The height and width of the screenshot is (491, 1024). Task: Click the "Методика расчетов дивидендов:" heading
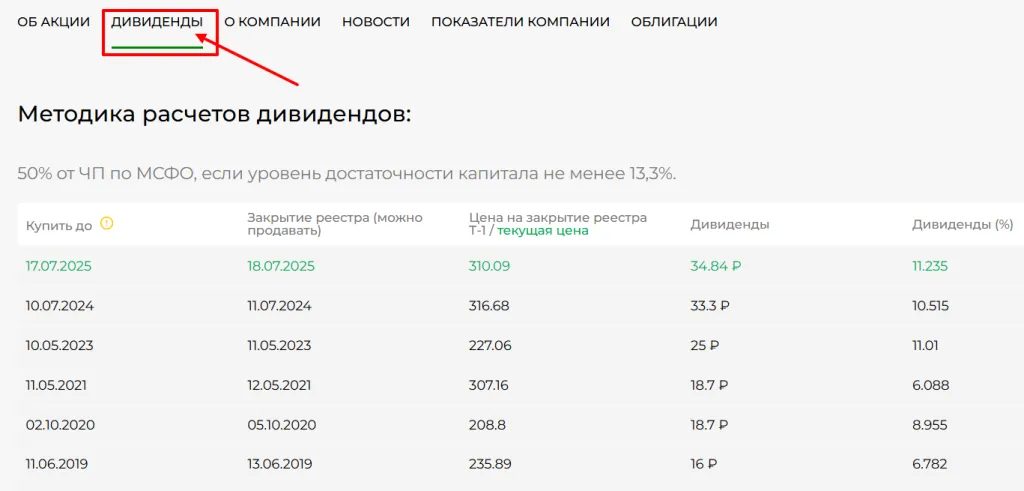click(215, 114)
